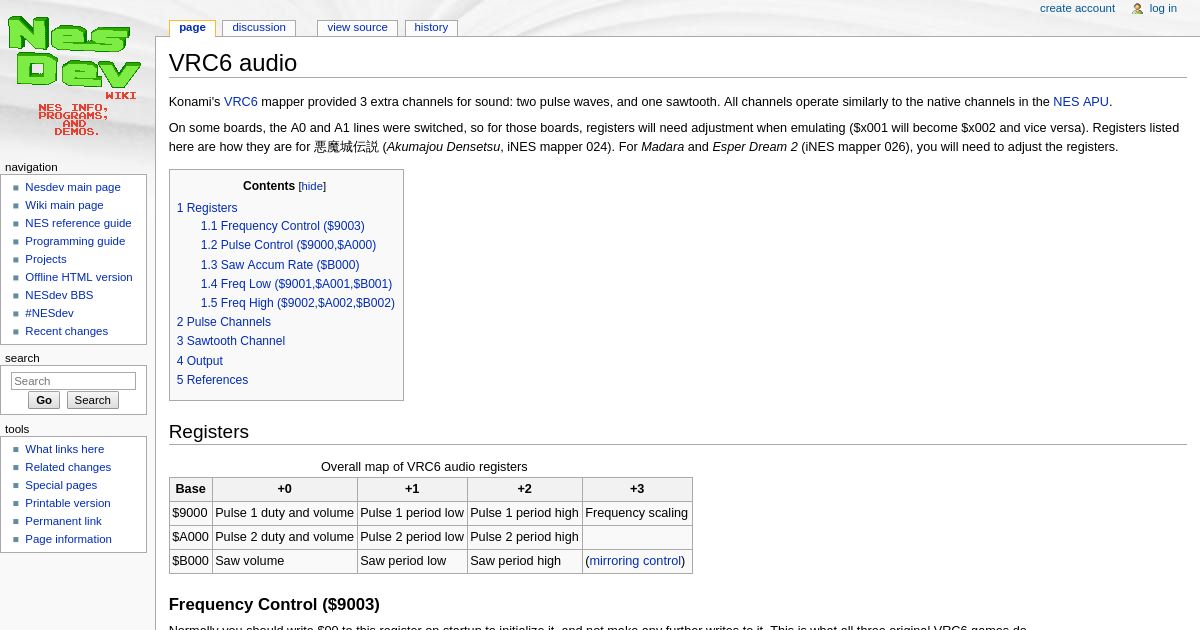The height and width of the screenshot is (630, 1200).
Task: Click the Registers section heading
Action: coord(208,432)
